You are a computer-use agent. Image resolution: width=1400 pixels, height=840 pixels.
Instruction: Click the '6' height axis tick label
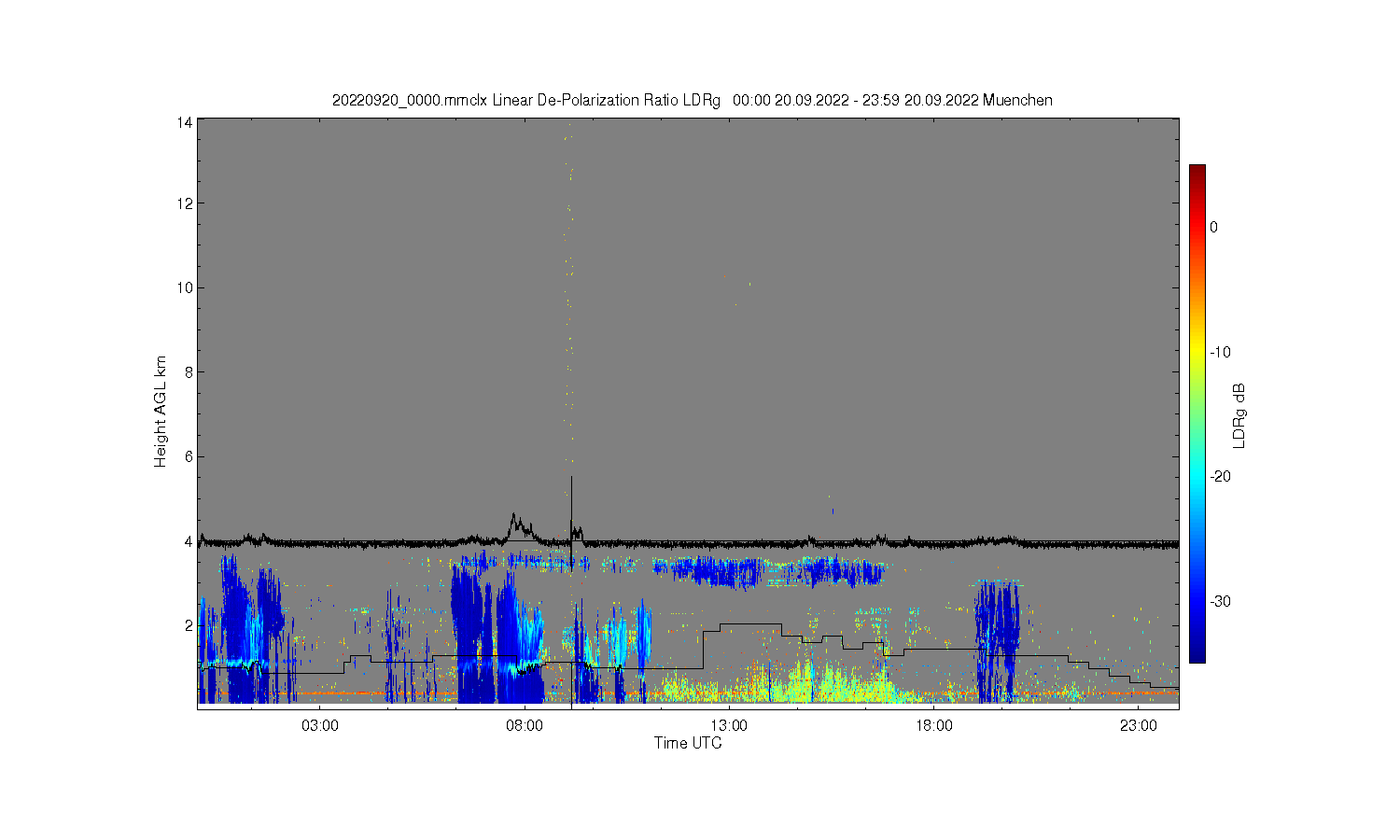[x=189, y=456]
